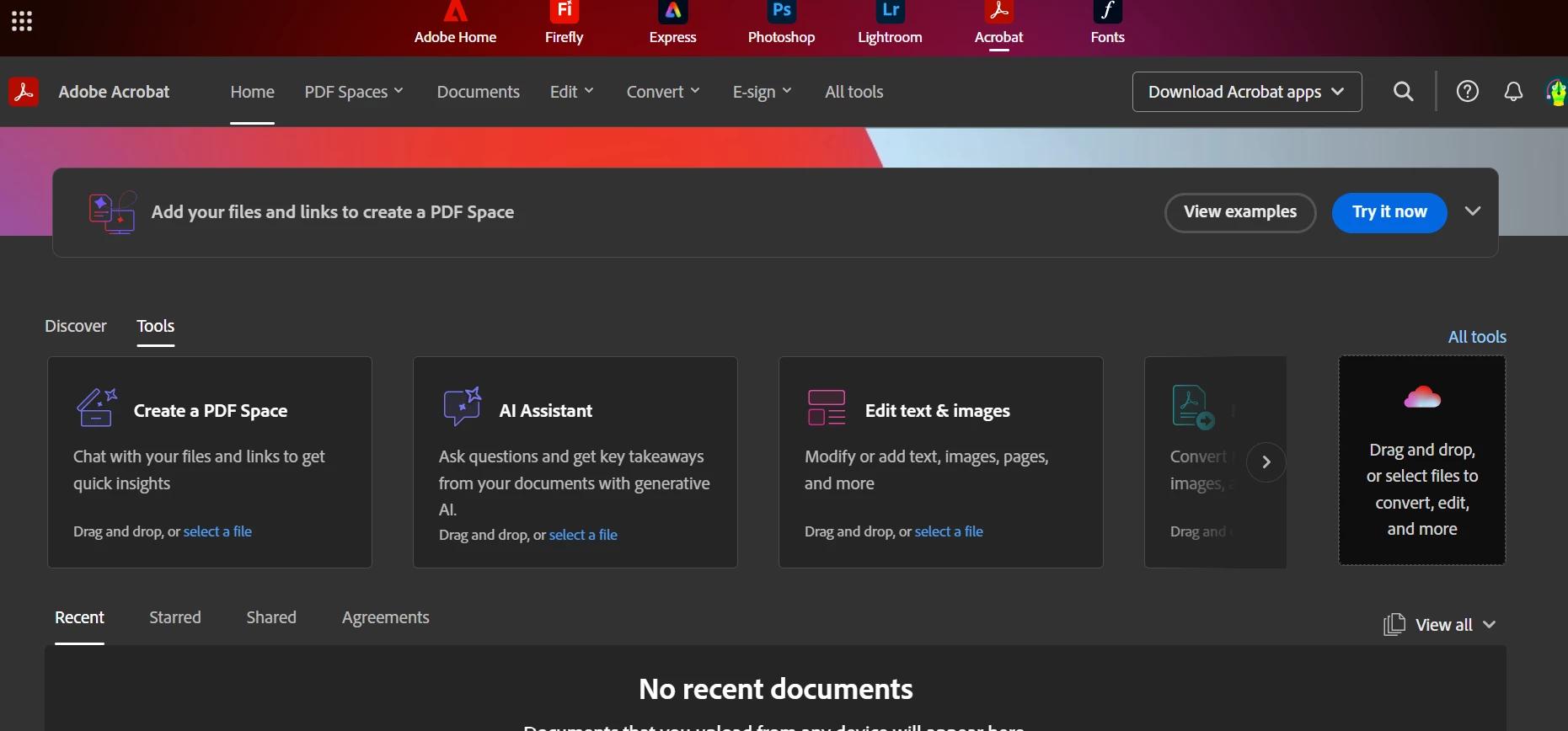Open the help question mark icon

1468,92
